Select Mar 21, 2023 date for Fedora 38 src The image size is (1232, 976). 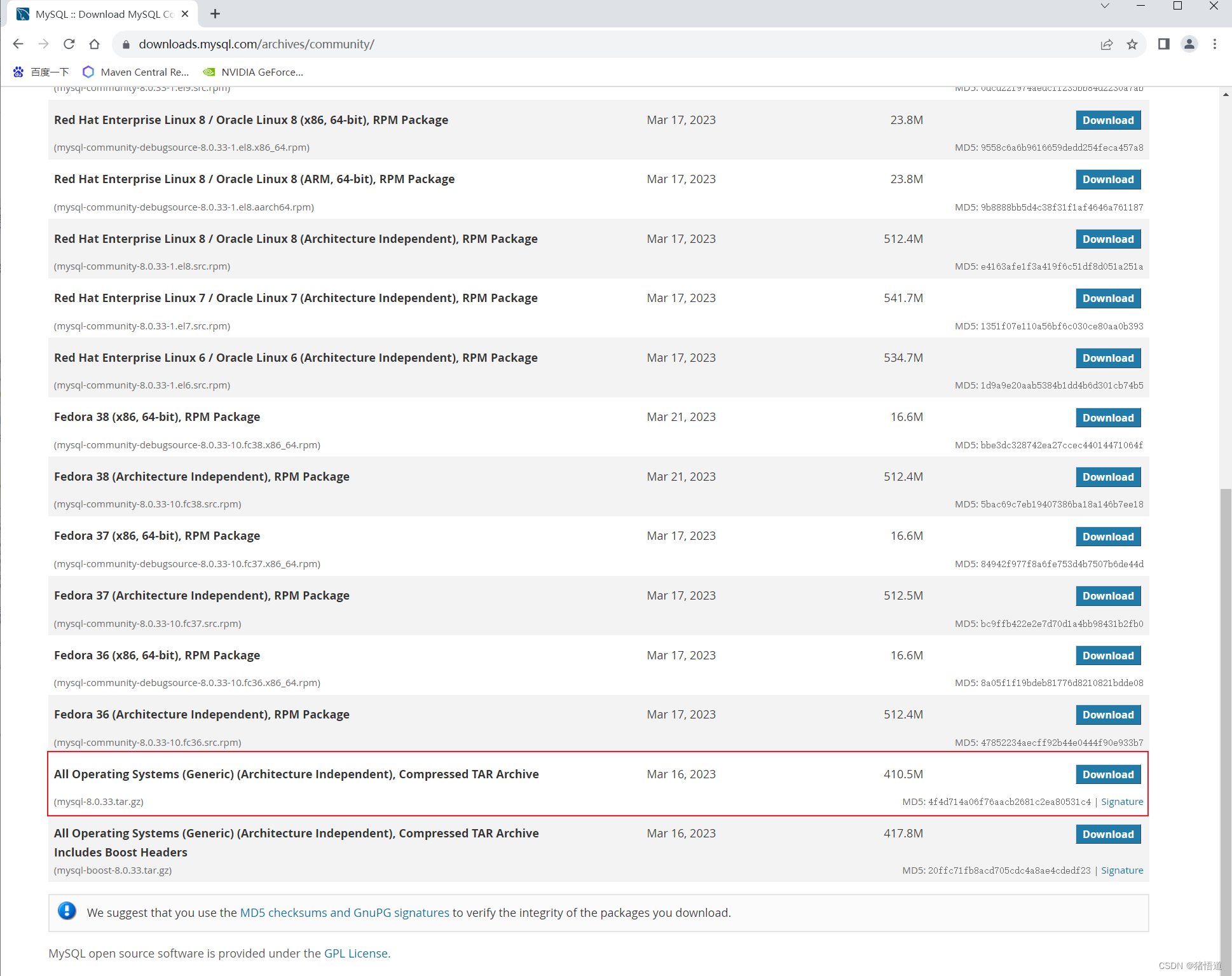(681, 476)
